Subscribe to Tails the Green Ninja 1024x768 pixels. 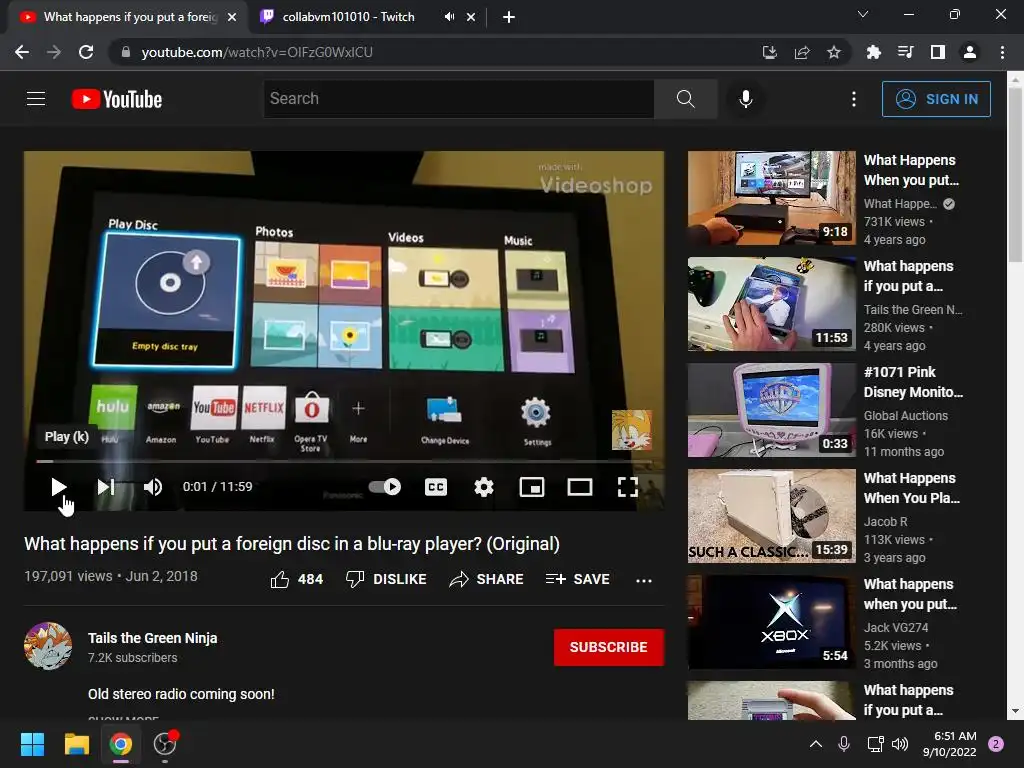(609, 647)
